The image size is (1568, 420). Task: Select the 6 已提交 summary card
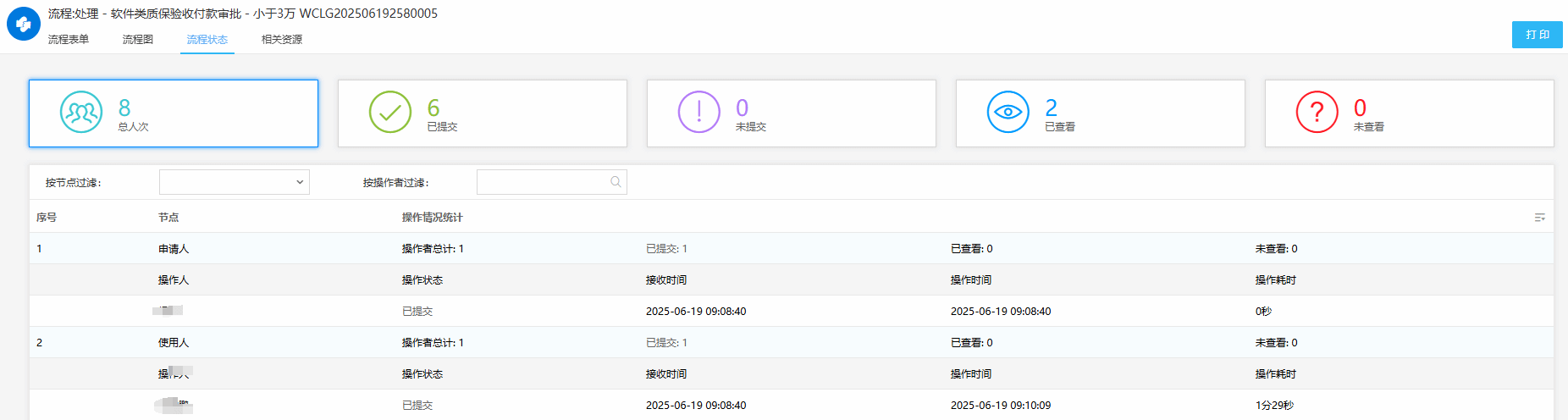point(483,113)
